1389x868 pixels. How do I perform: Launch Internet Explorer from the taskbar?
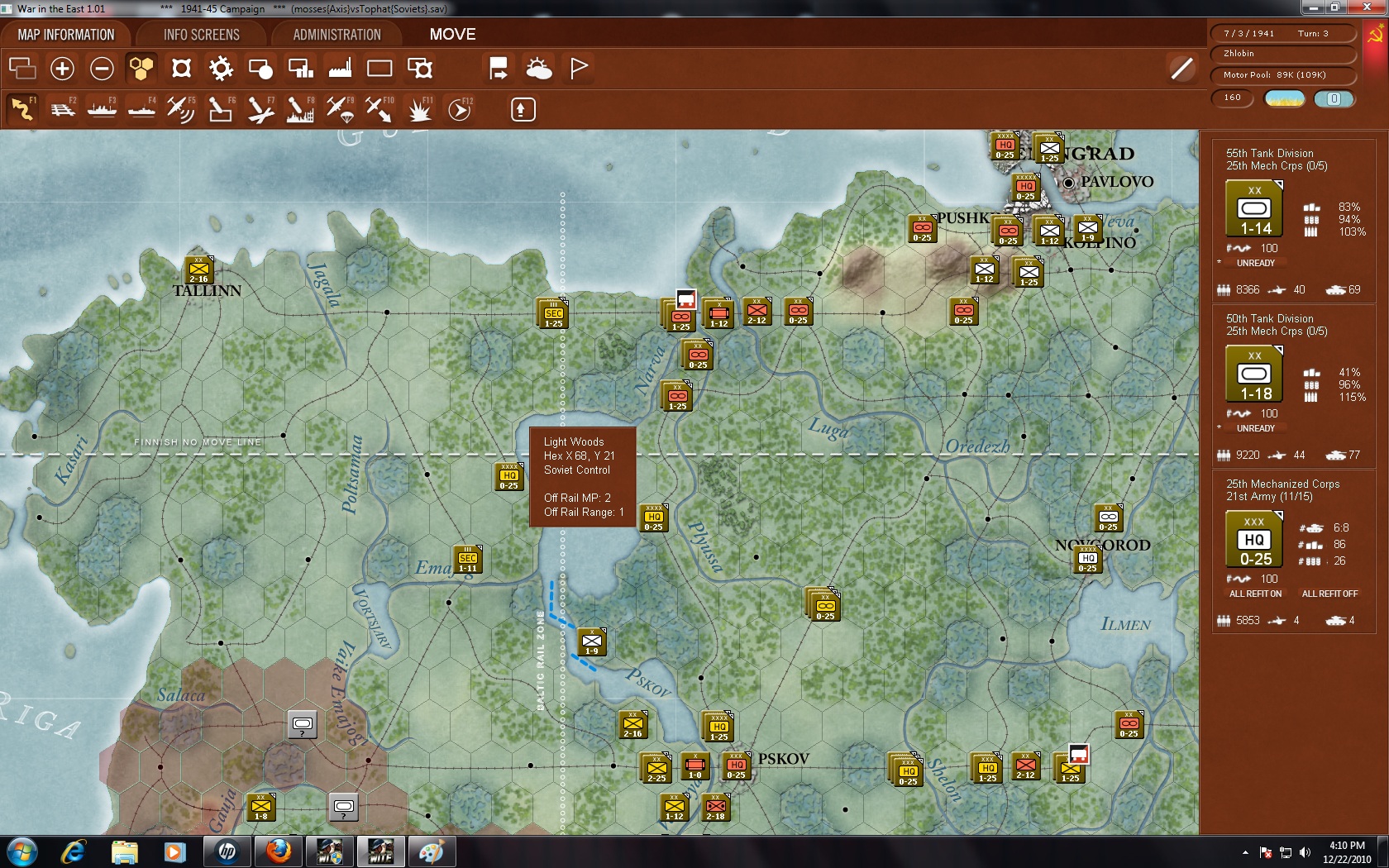click(x=74, y=851)
